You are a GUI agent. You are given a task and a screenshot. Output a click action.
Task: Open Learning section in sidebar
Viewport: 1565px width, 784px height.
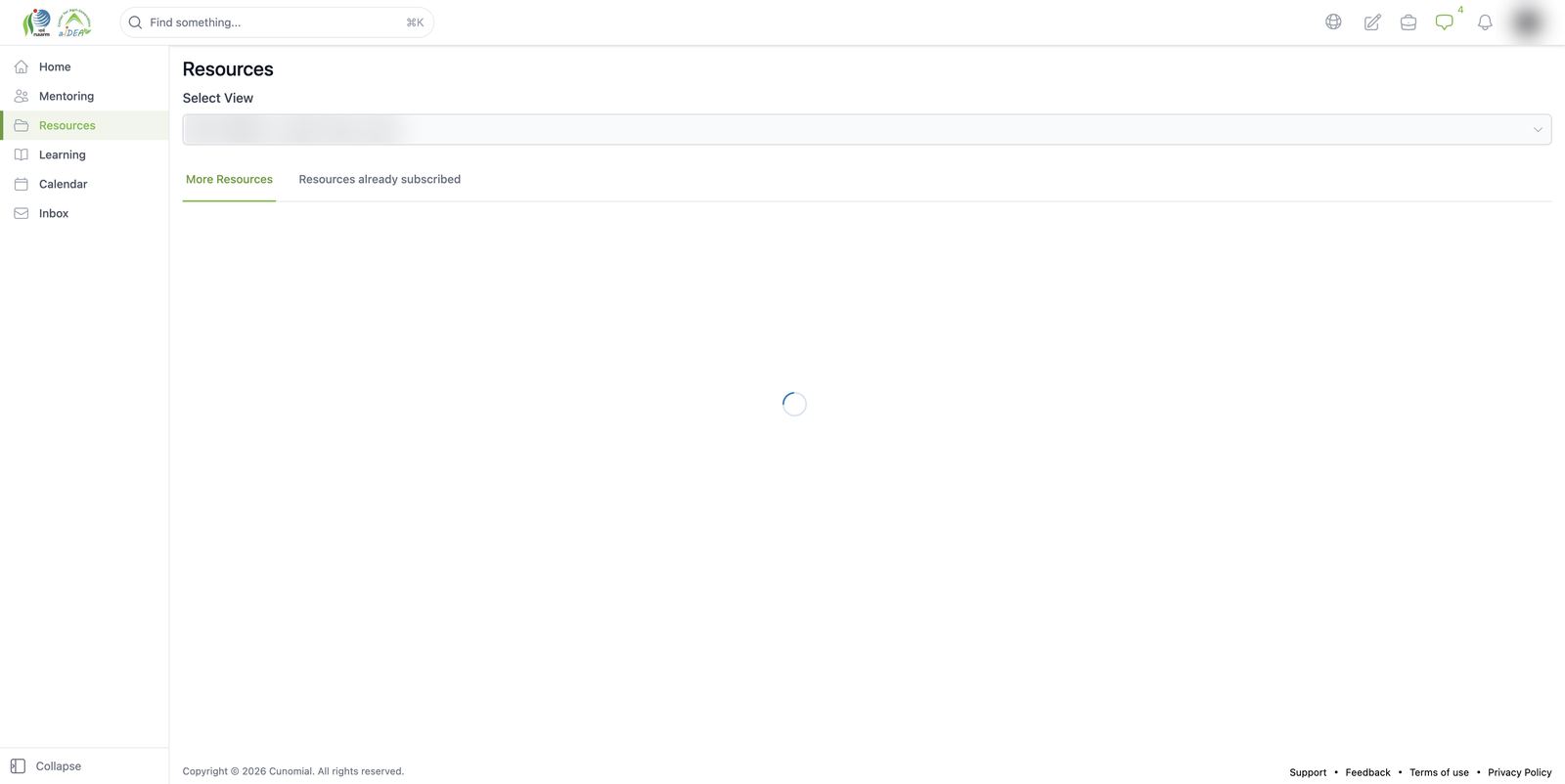63,155
